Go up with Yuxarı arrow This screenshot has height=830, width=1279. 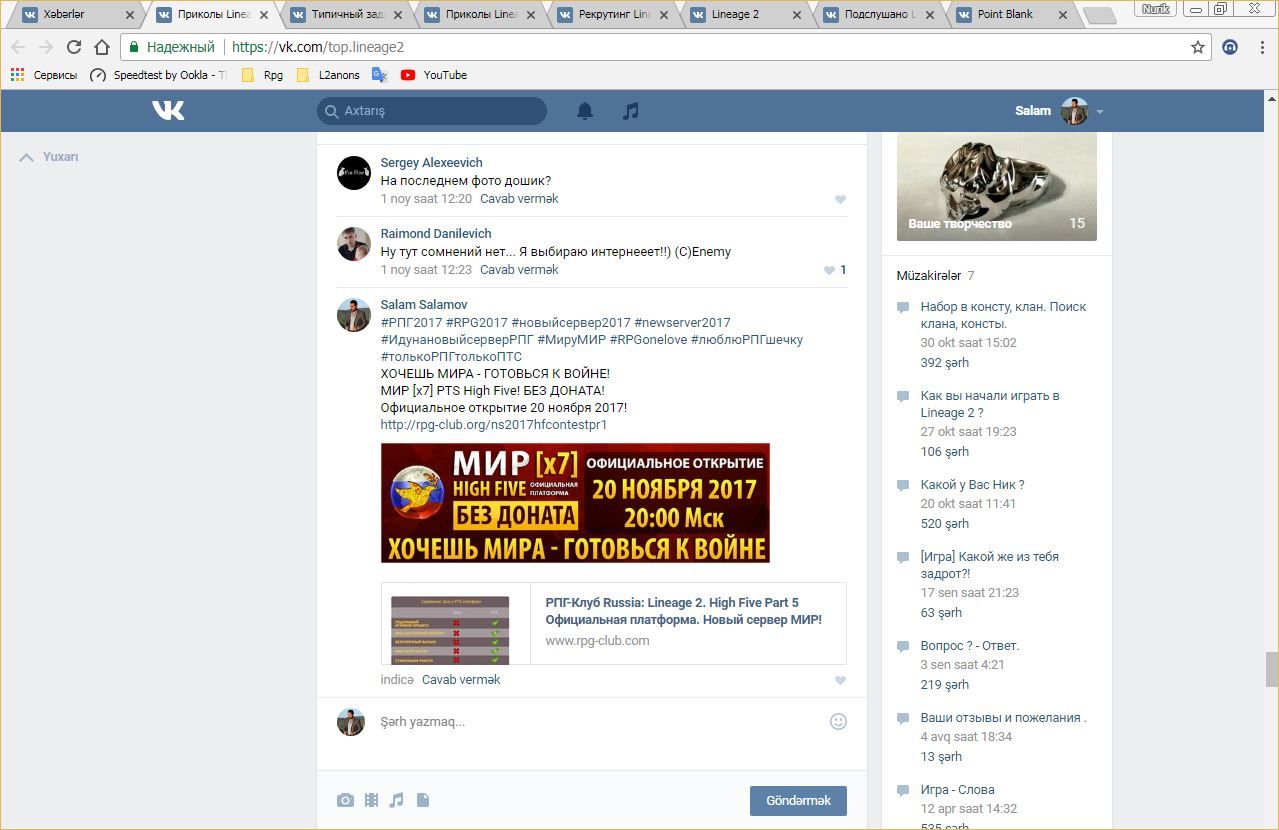pos(27,157)
